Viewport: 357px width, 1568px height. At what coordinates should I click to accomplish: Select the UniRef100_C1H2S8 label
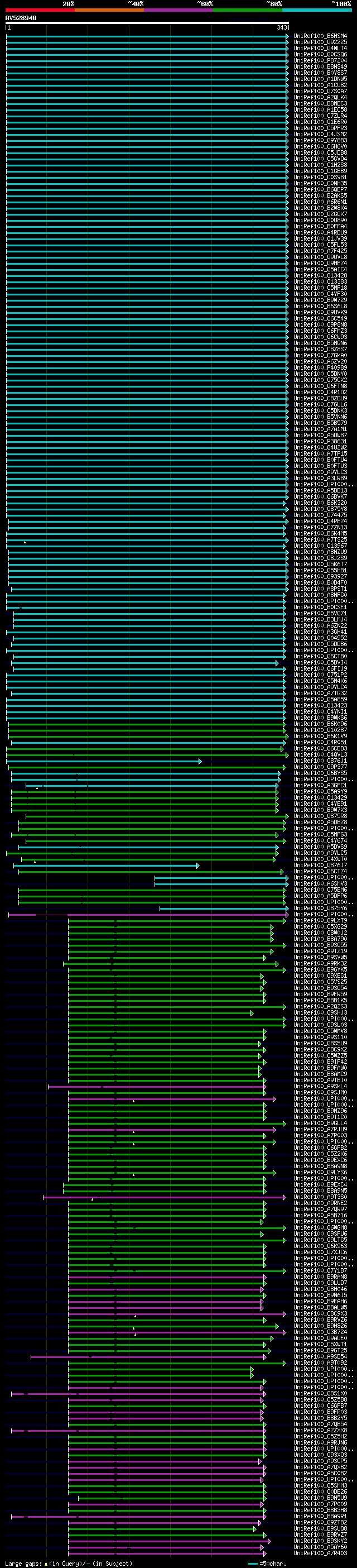(x=320, y=165)
